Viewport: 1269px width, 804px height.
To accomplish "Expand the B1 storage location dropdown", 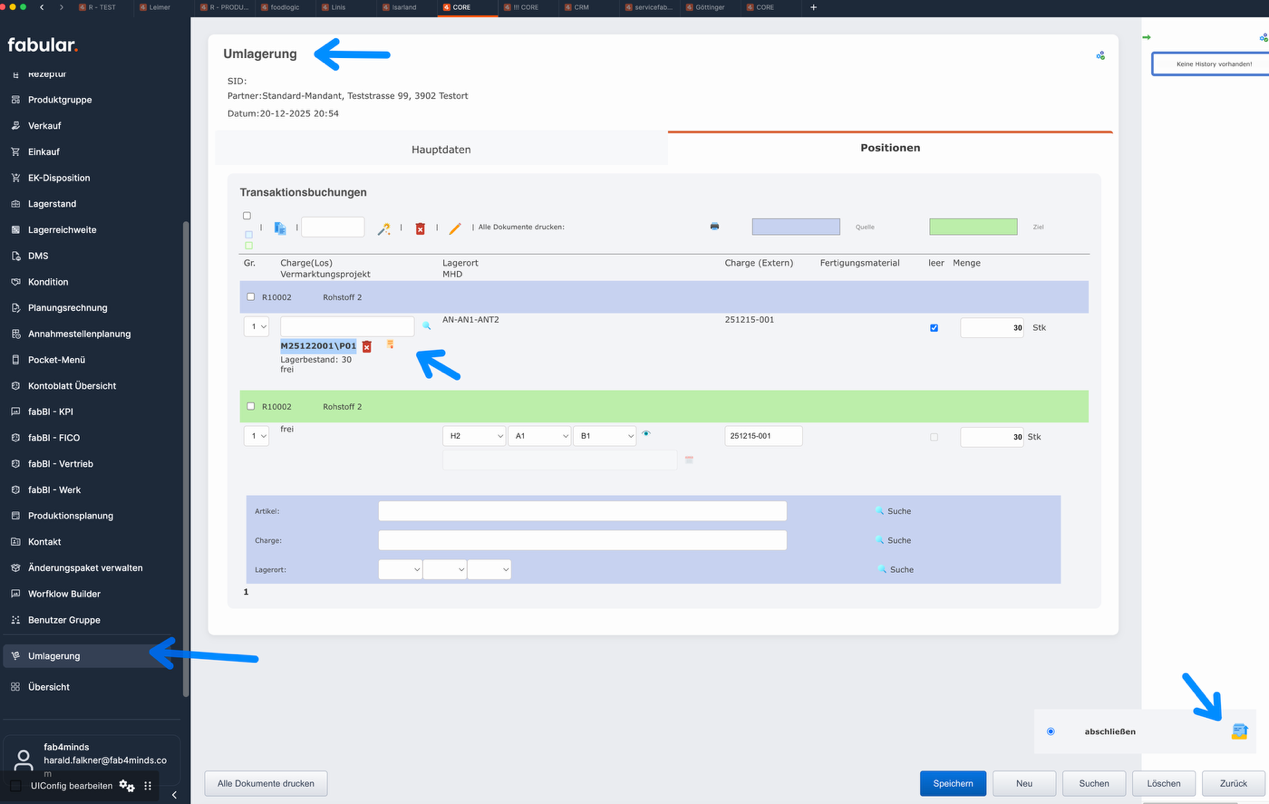I will pos(604,436).
